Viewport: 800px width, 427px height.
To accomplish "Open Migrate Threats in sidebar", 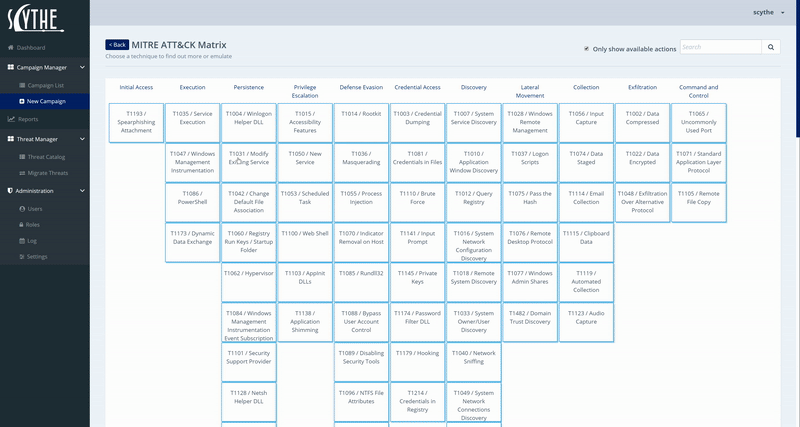I will pos(45,173).
